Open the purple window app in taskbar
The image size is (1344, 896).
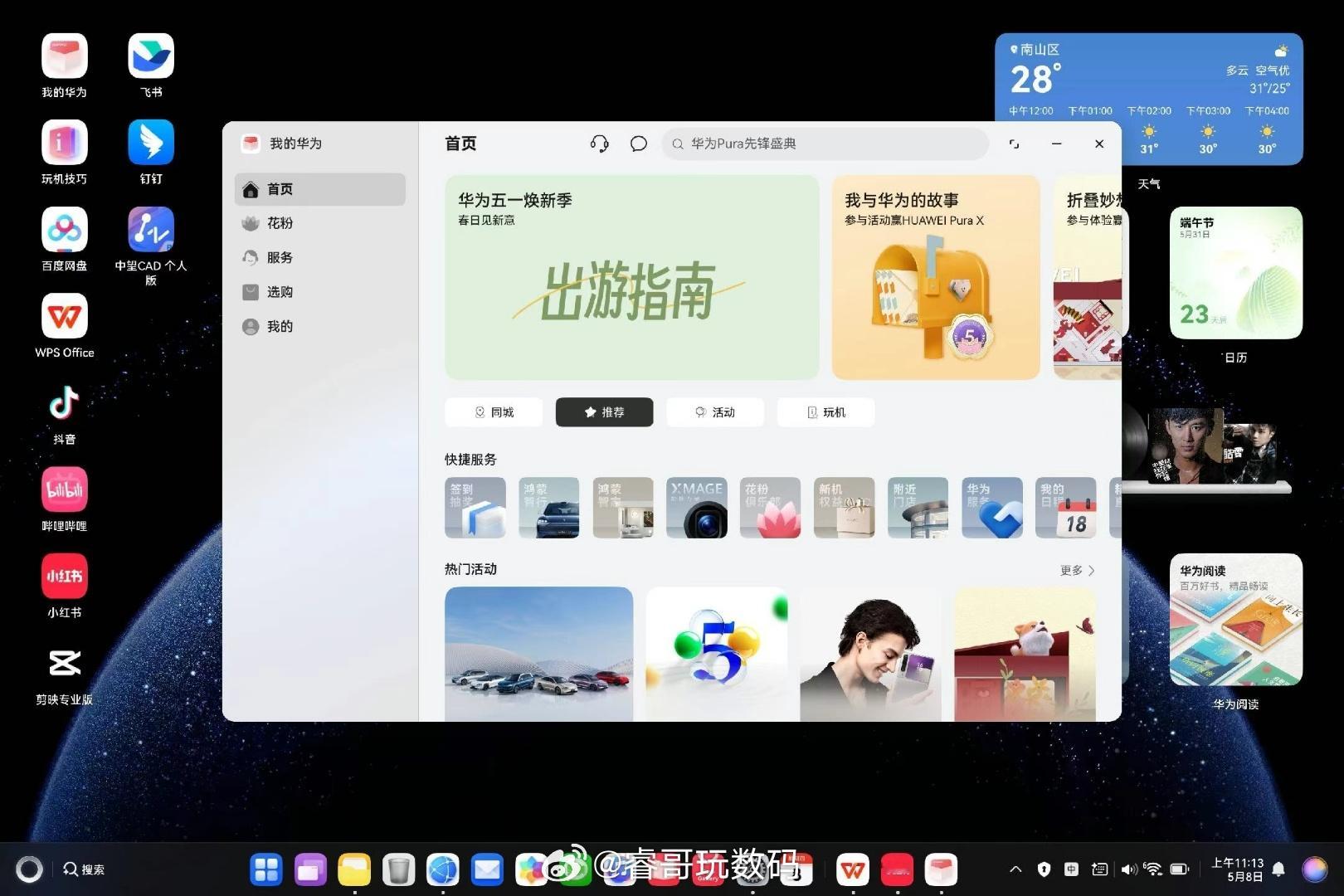click(310, 869)
